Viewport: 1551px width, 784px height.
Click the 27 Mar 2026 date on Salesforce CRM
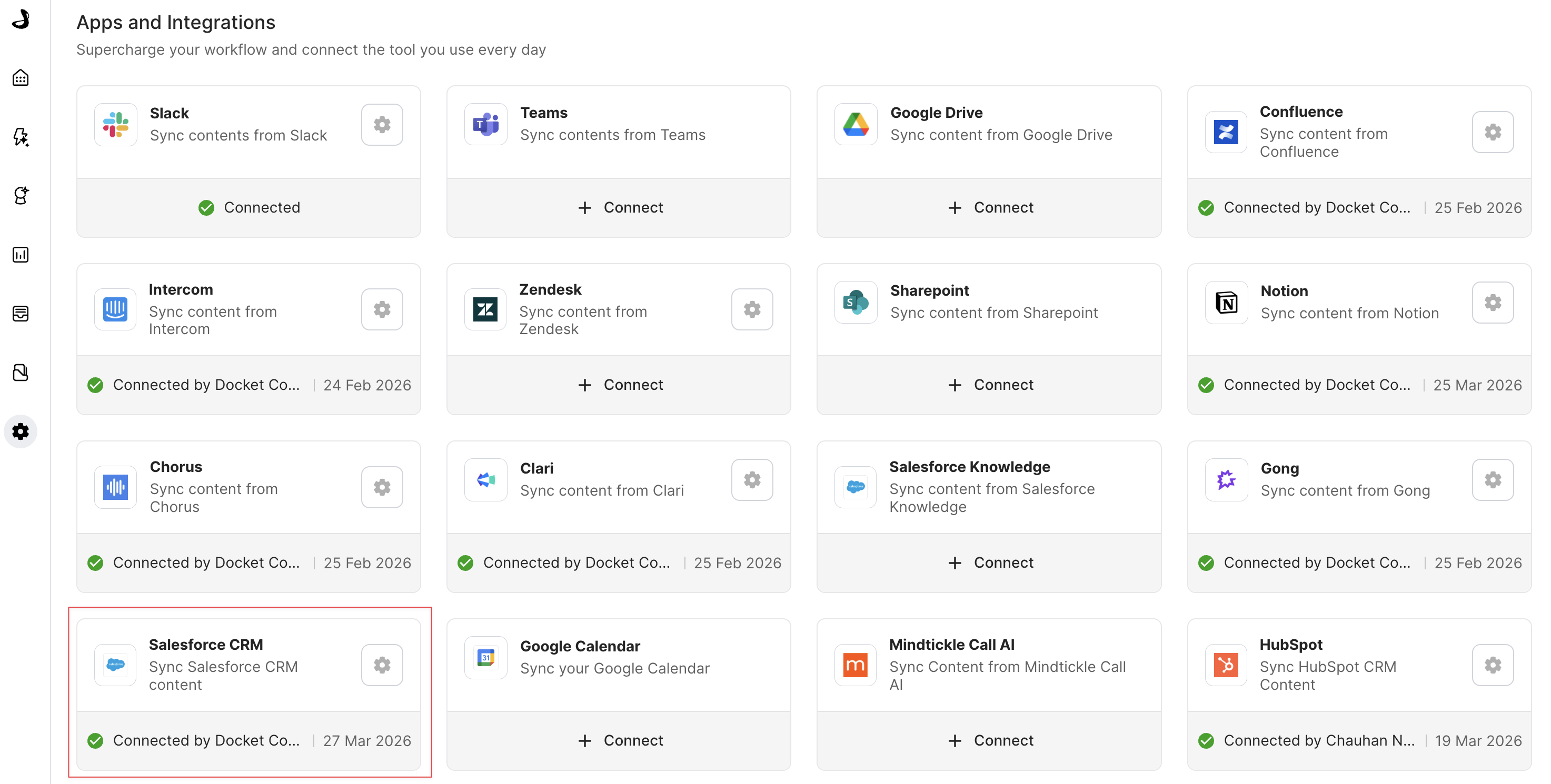366,741
